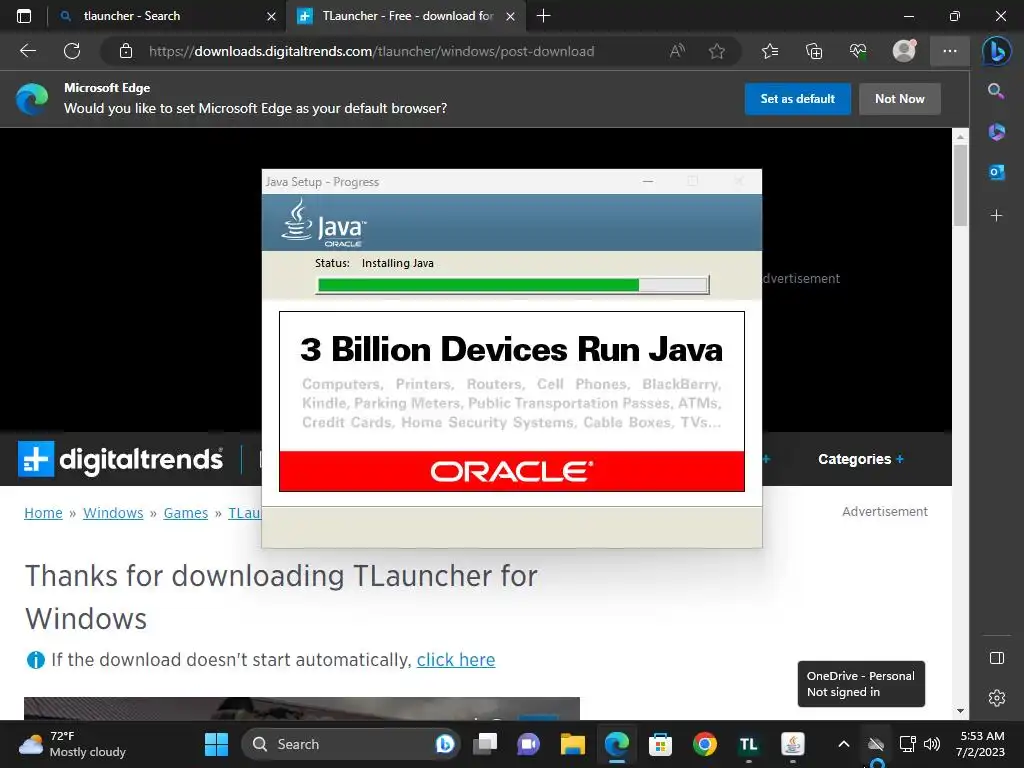1024x768 pixels.
Task: Add a site with sidebar plus icon
Action: 996,216
